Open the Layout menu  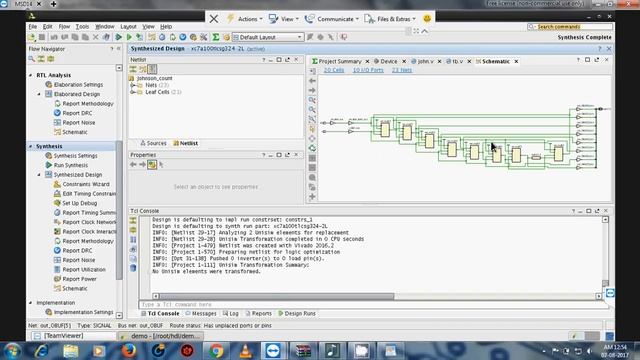click(128, 27)
